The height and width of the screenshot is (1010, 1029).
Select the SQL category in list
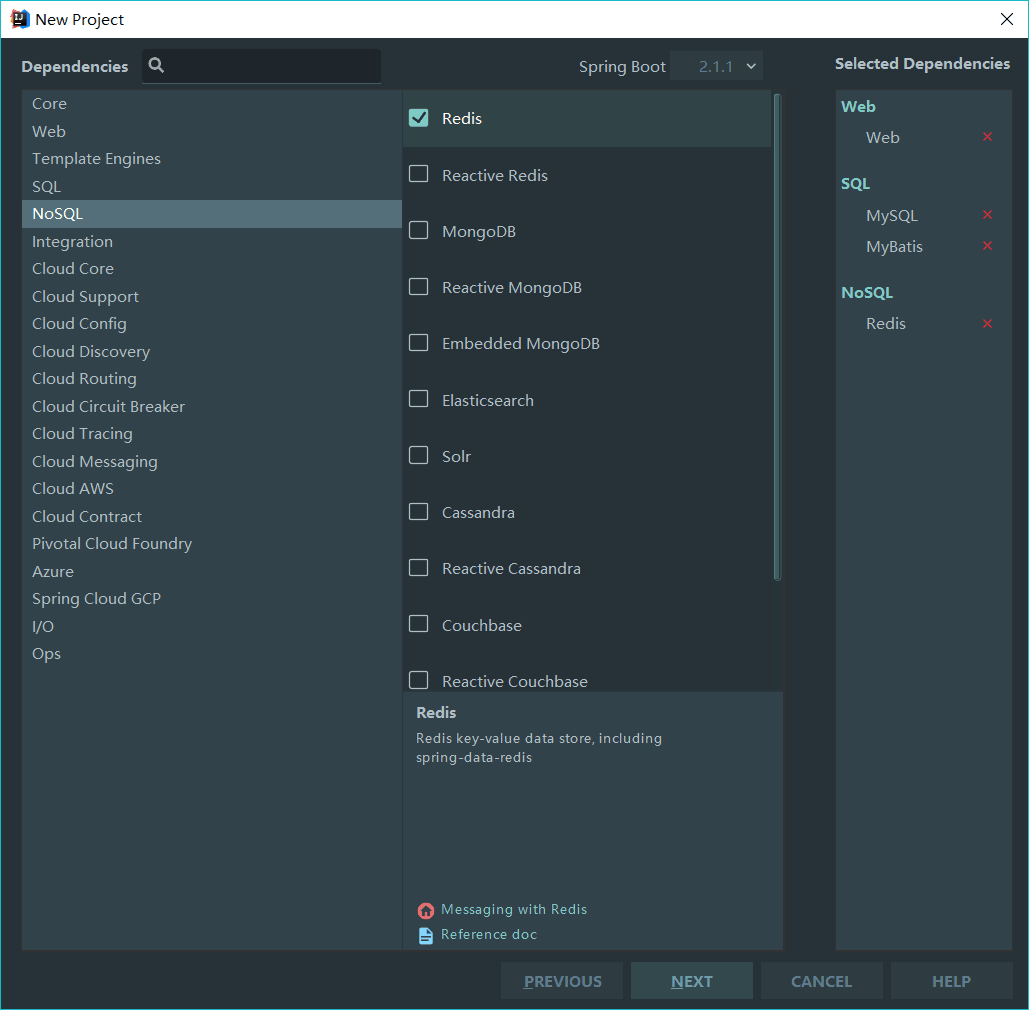tap(211, 186)
